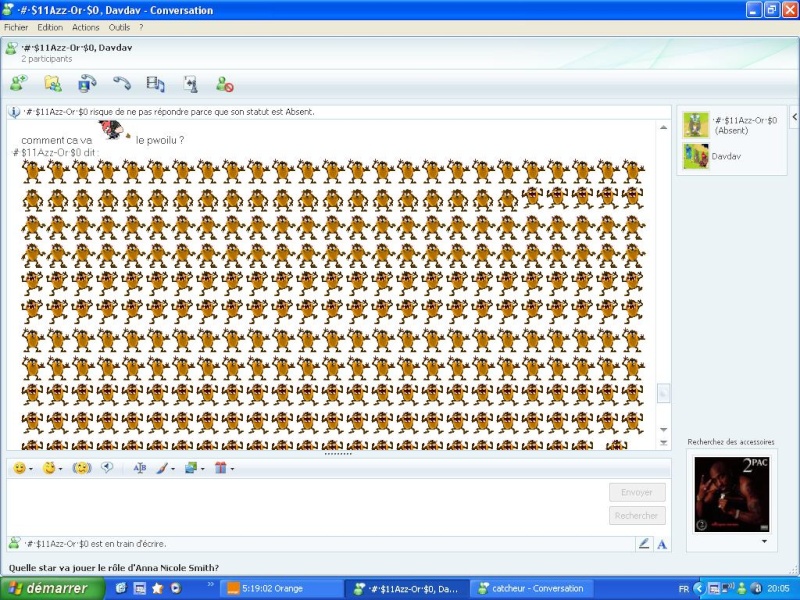Open the activities film and music icon
This screenshot has height=600, width=800.
[x=156, y=84]
